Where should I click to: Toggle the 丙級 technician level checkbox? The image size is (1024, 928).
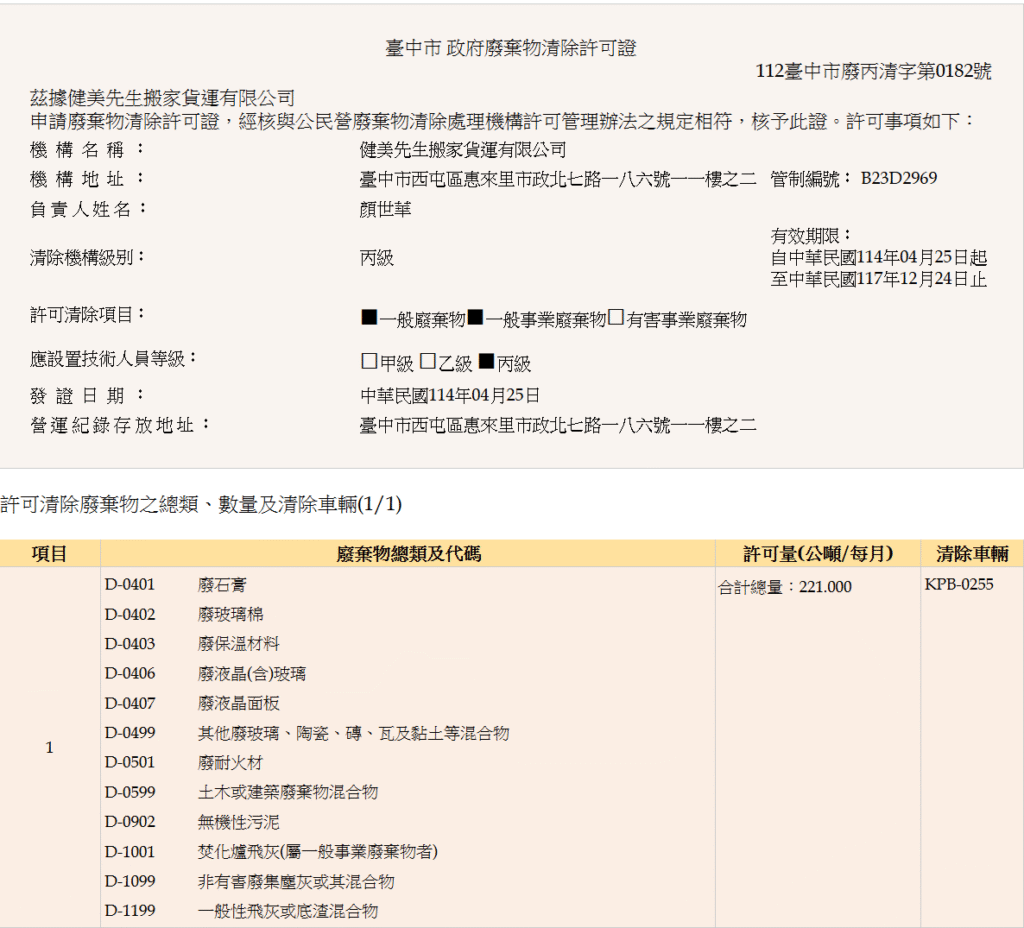(487, 362)
